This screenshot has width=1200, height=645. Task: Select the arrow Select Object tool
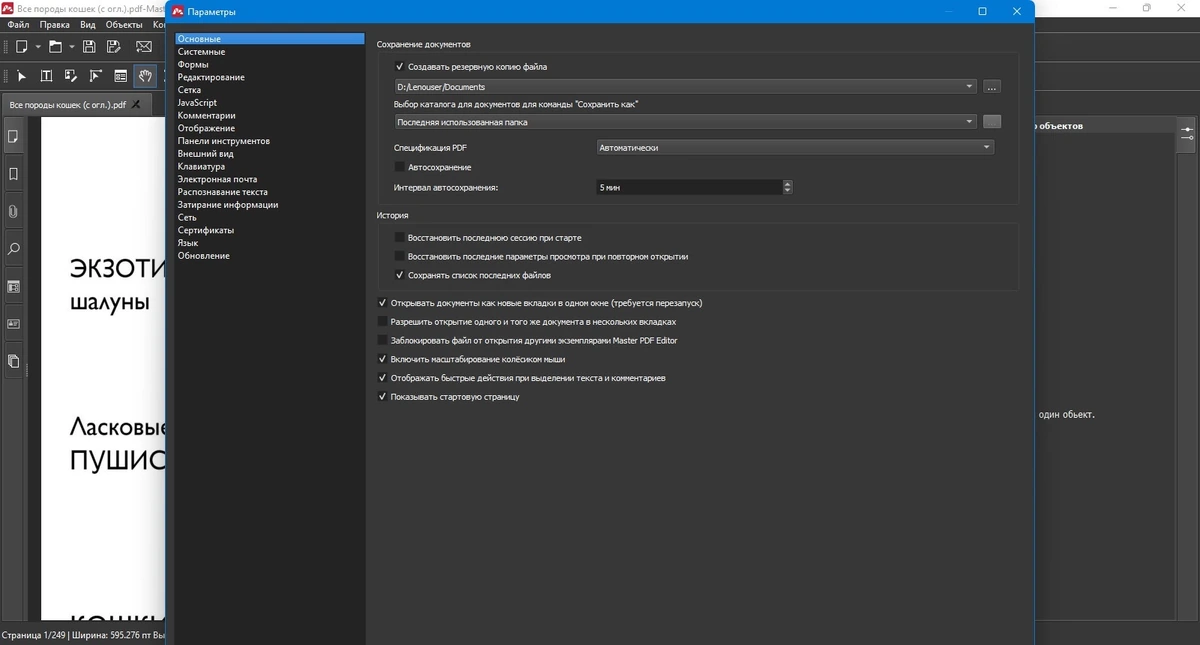tap(22, 75)
